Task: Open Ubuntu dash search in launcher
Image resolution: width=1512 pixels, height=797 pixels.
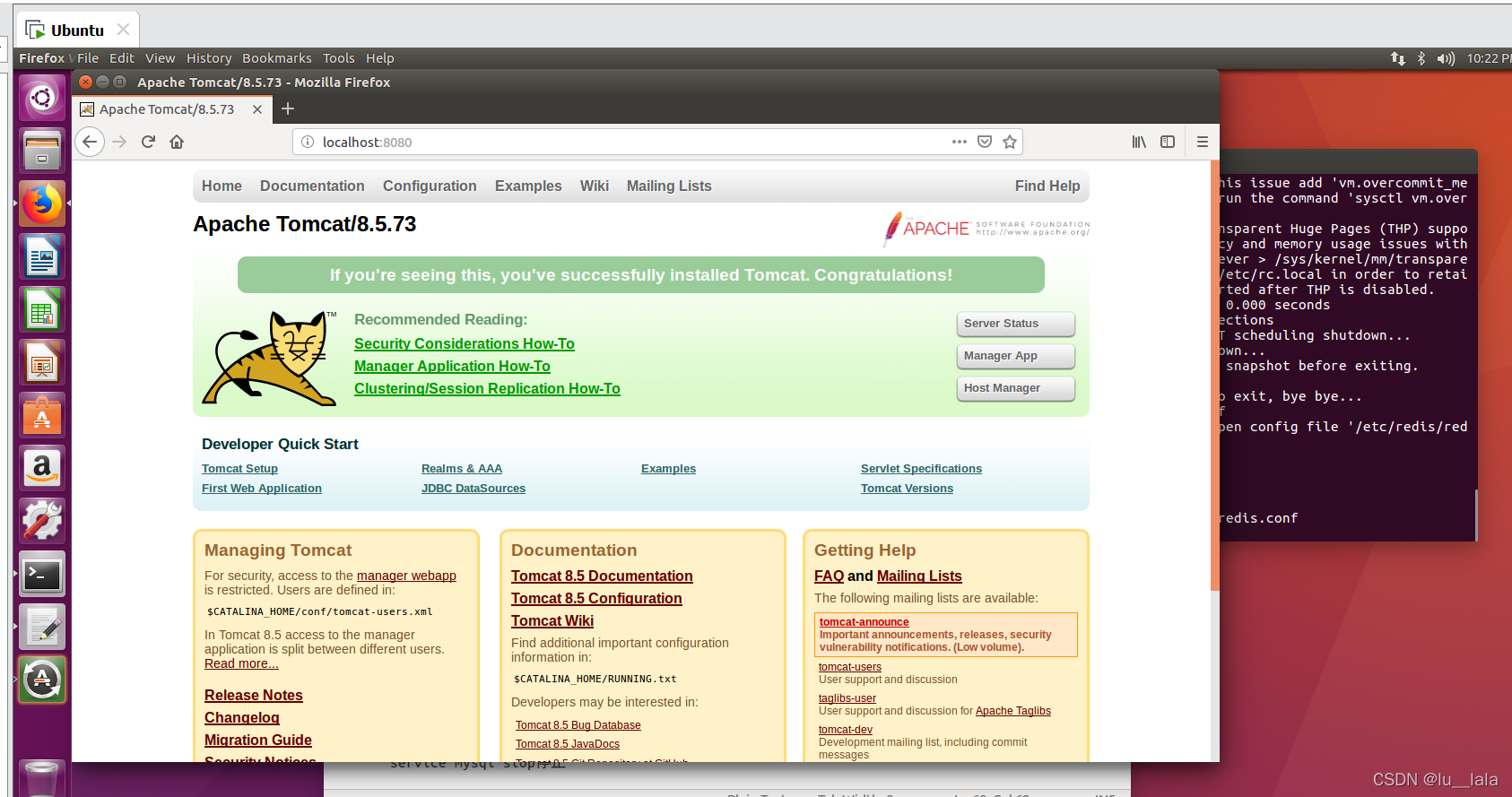Action: 42,97
